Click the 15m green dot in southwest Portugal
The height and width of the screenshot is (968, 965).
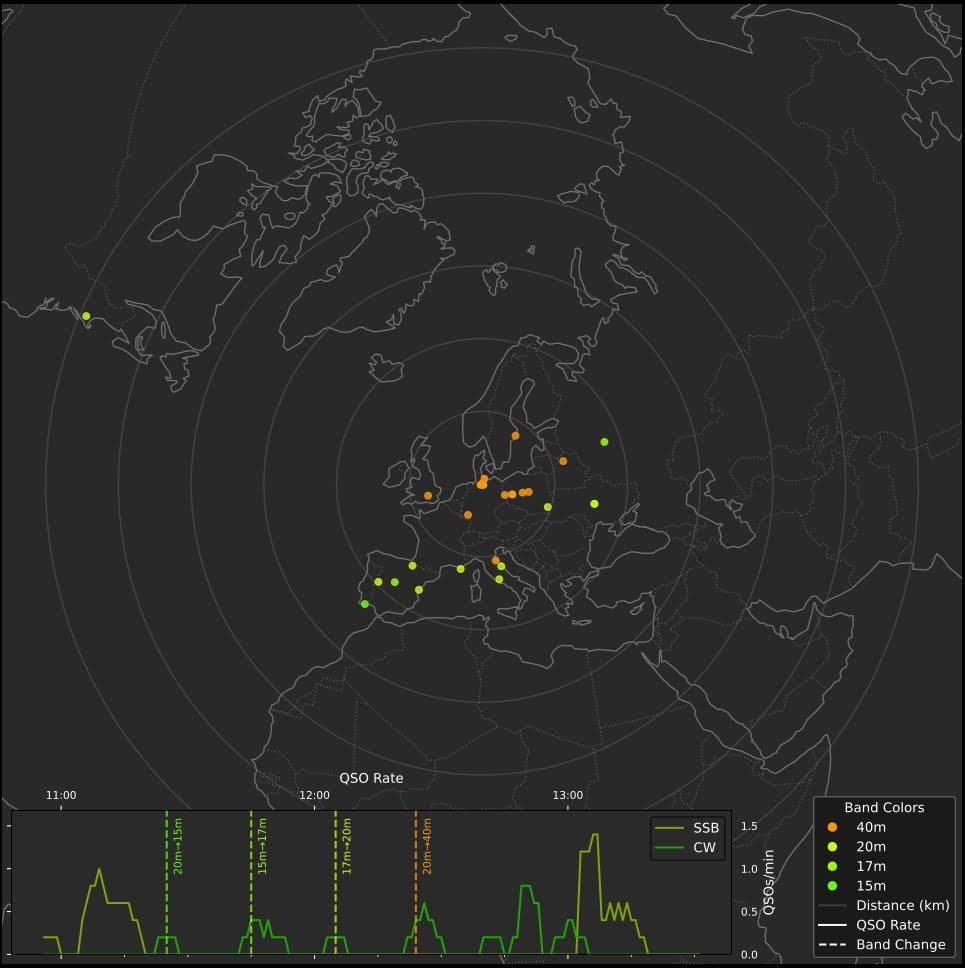[x=365, y=604]
